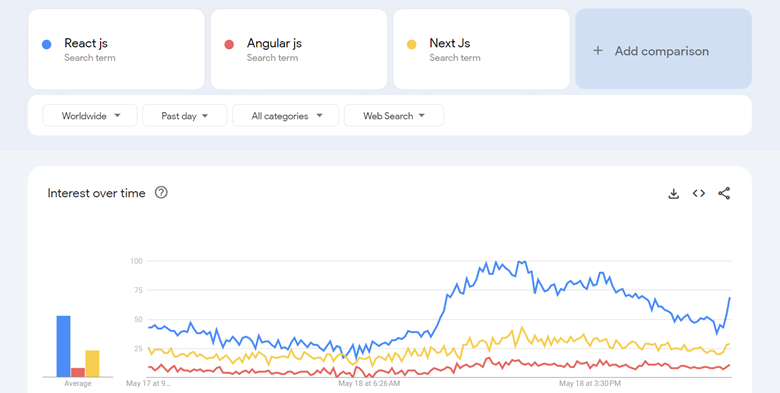Image resolution: width=780 pixels, height=393 pixels.
Task: Edit the Angular js search term
Action: click(299, 49)
